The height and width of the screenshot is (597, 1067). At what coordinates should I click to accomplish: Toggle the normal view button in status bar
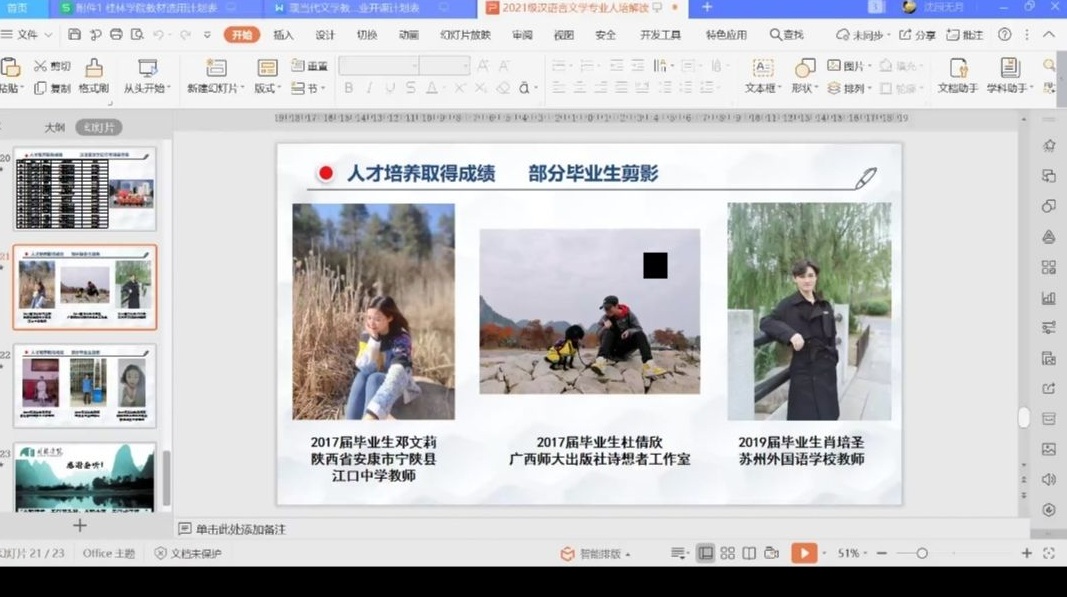point(705,553)
